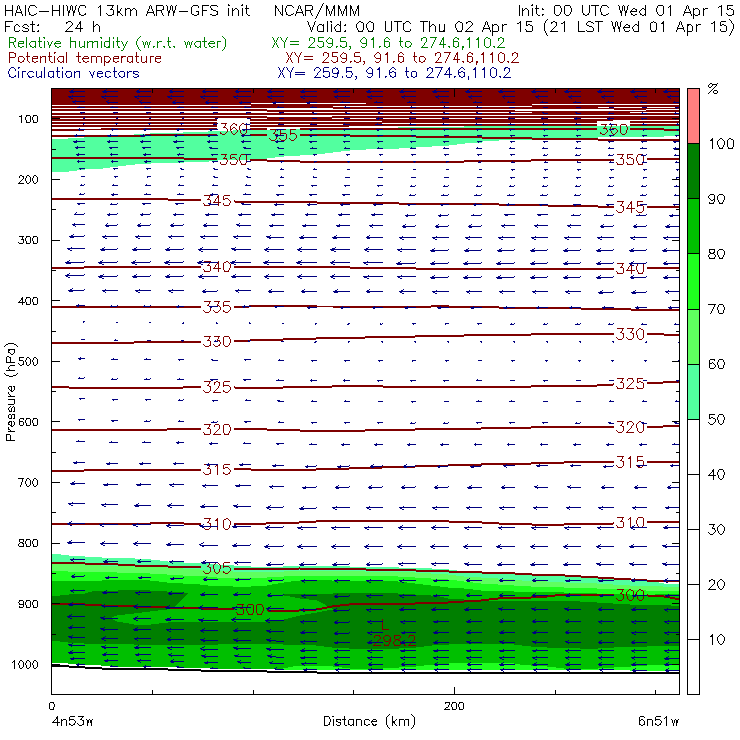
Task: Click the 'Valid: 00 UTC Thu 02 Apr 15' text
Action: point(422,26)
